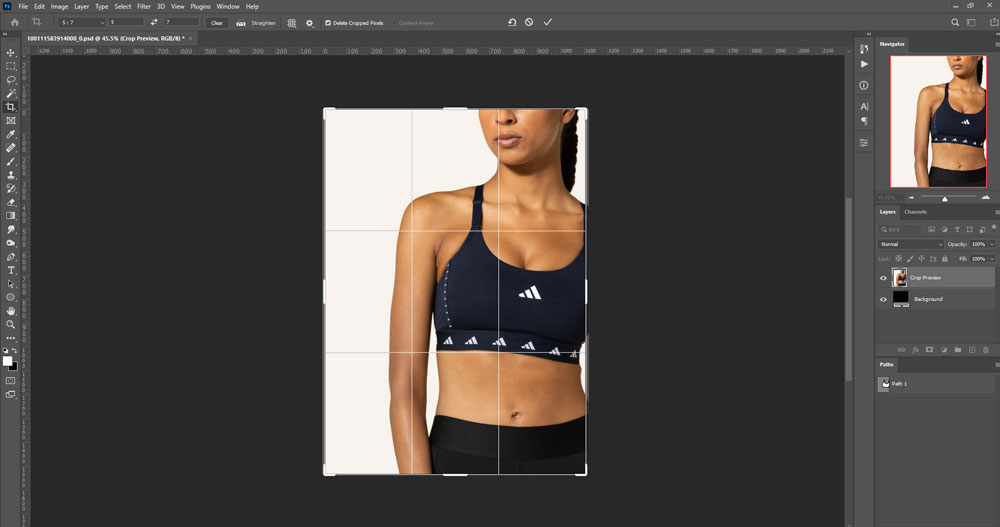
Task: Select the Rectangular Marquee tool
Action: (11, 66)
